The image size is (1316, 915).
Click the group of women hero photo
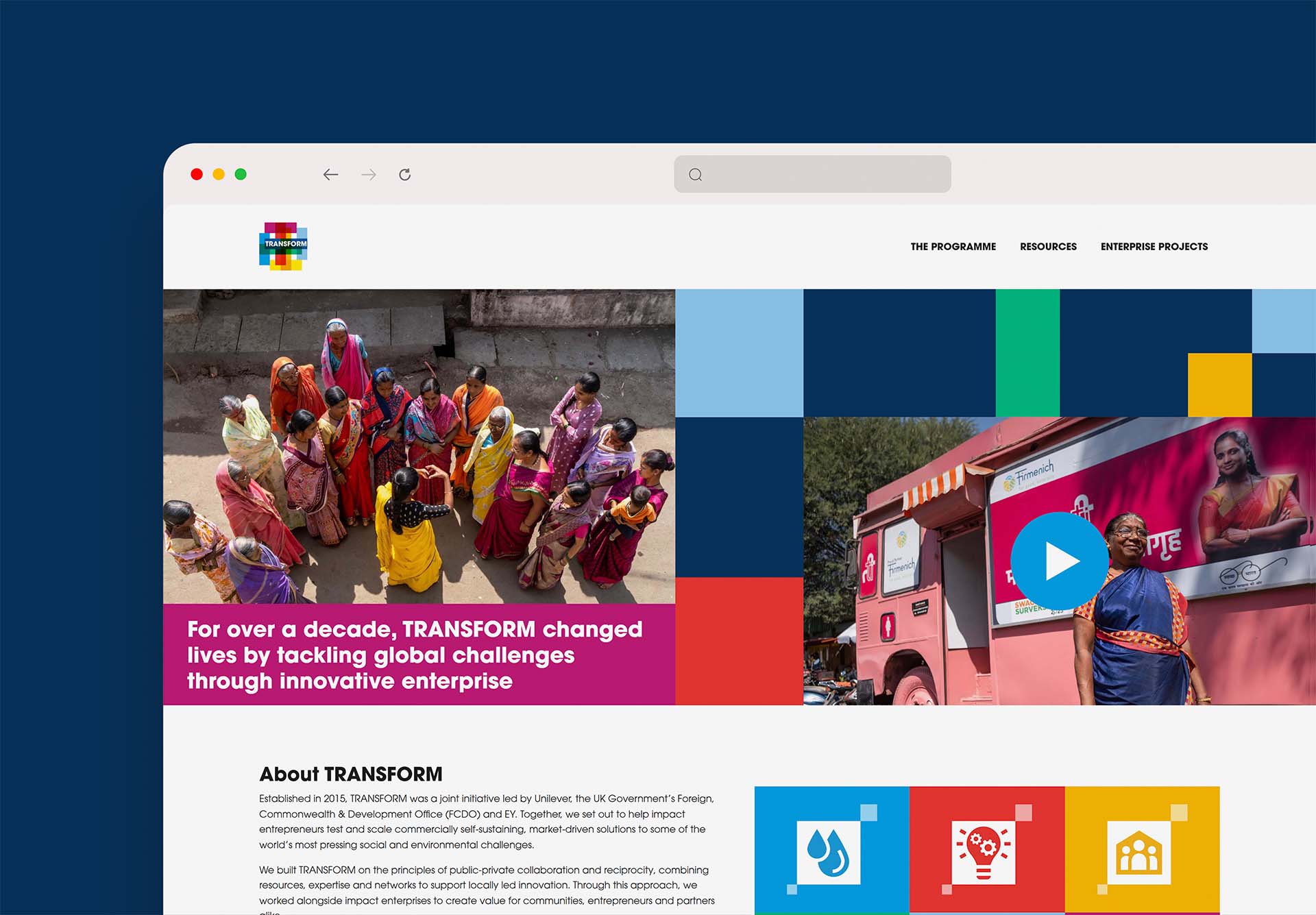point(419,446)
